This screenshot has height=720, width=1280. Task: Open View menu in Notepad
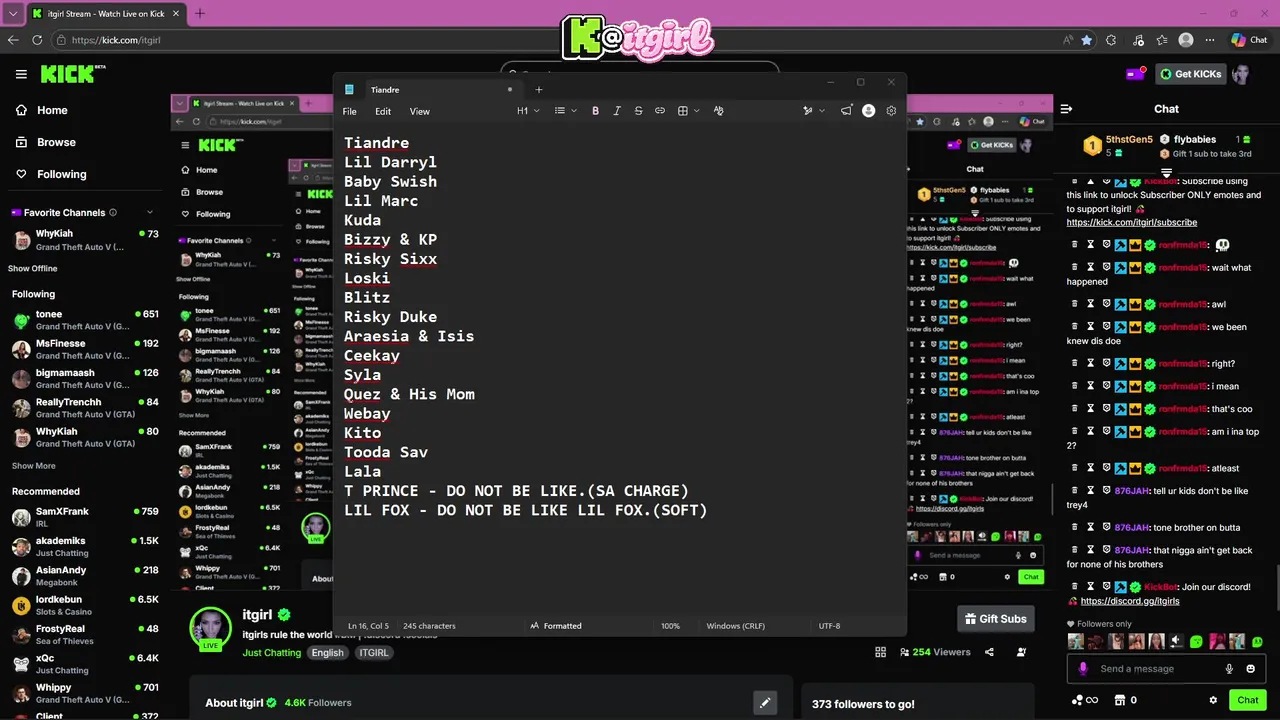click(x=420, y=111)
